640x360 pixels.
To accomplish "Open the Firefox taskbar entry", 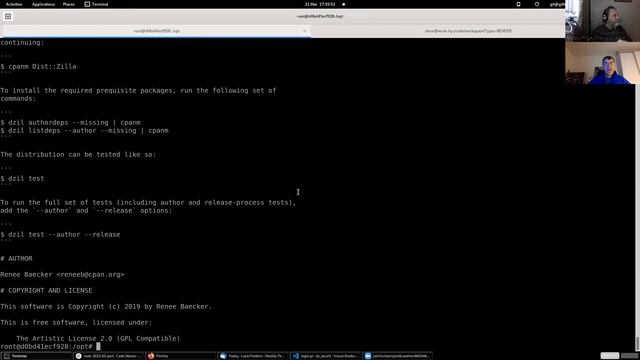I will pyautogui.click(x=180, y=356).
